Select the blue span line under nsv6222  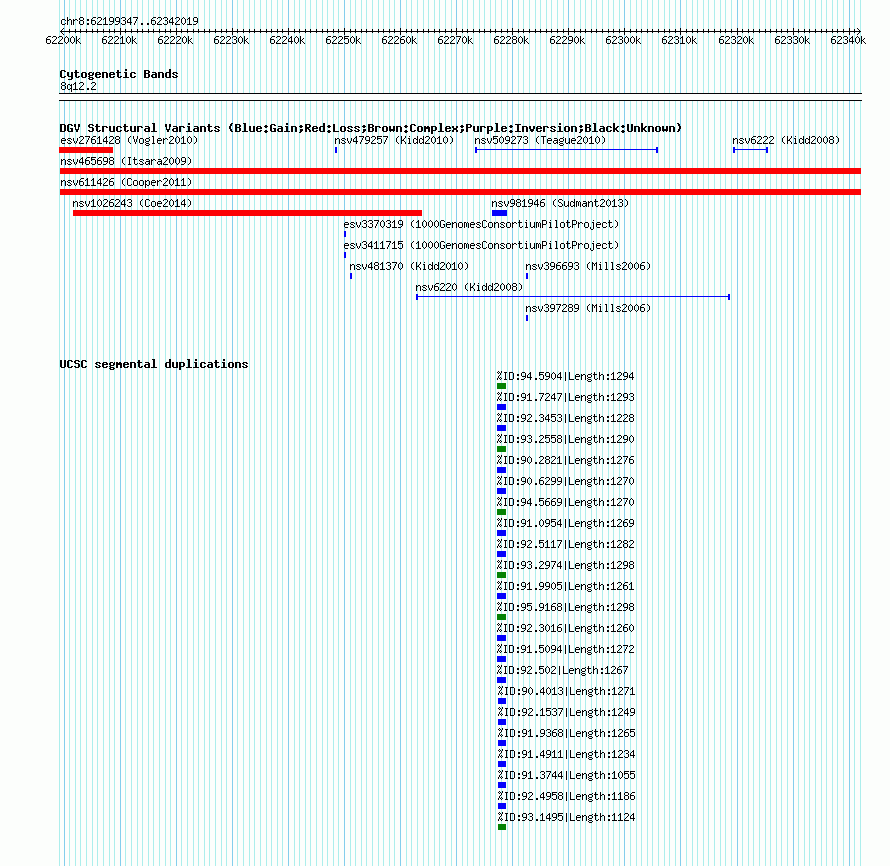[750, 150]
